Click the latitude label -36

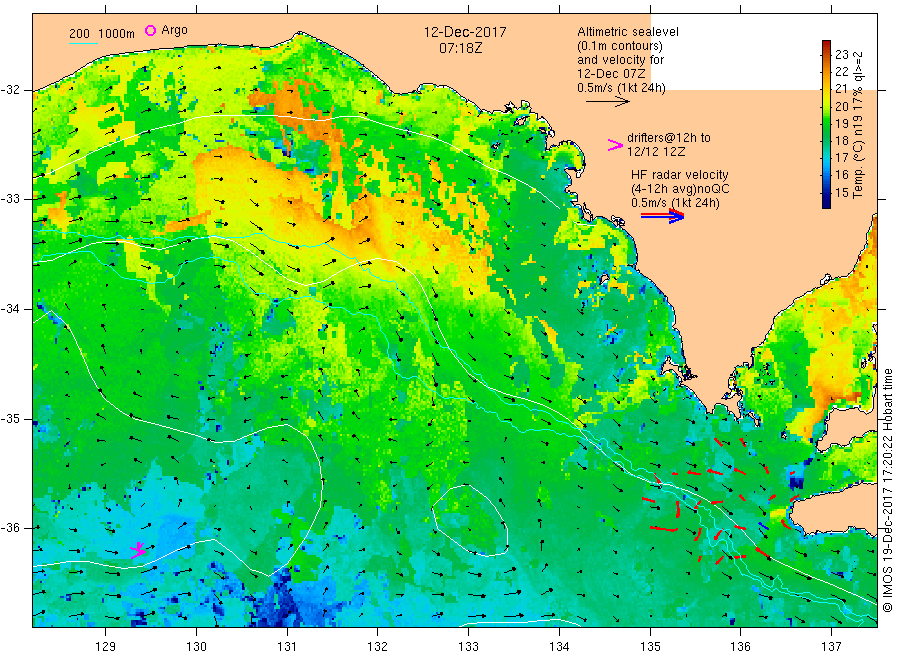coord(11,527)
